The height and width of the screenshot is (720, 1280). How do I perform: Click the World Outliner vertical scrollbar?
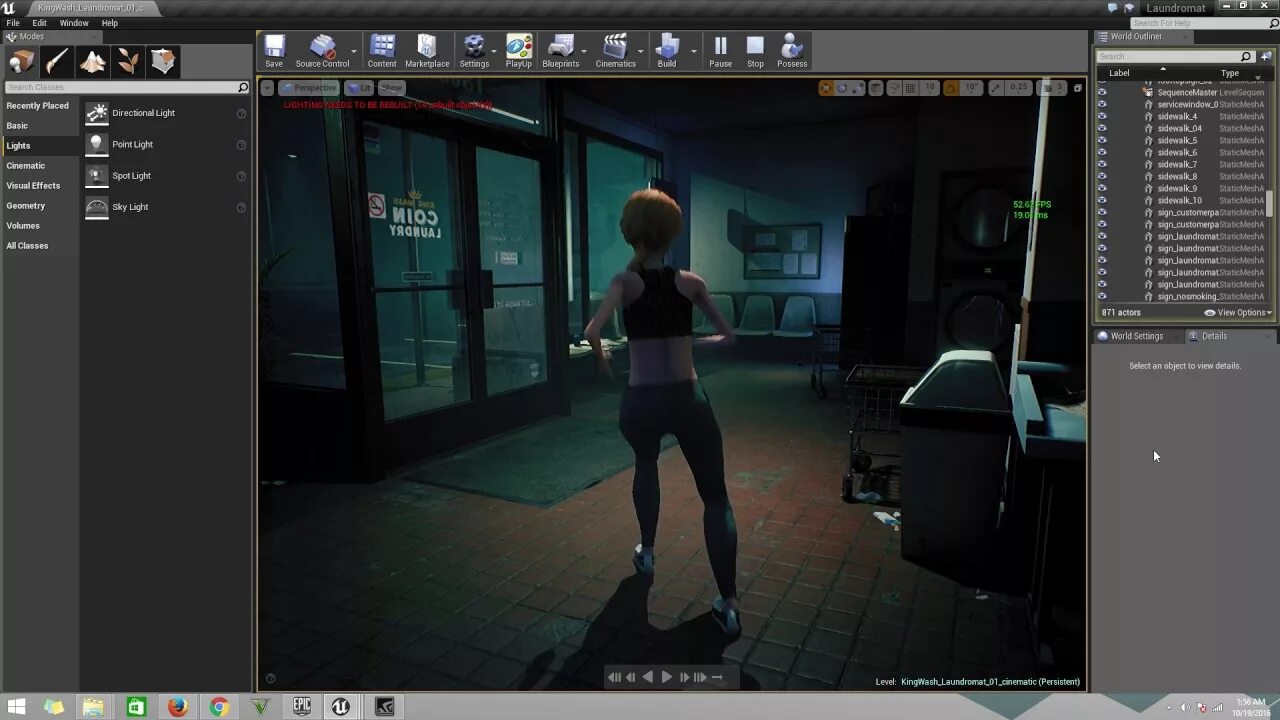coord(1271,203)
